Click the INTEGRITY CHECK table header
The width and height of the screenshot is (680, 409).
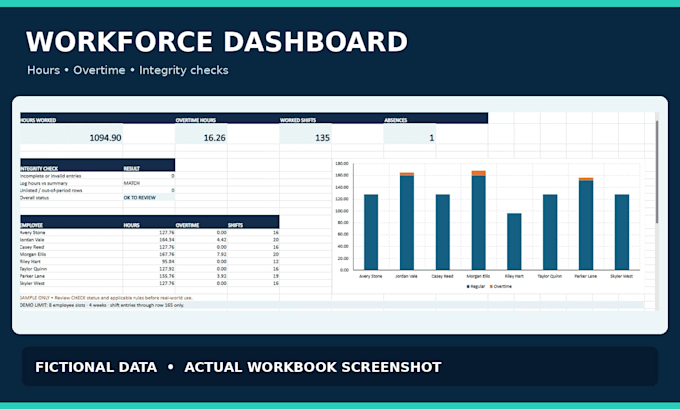tap(39, 168)
